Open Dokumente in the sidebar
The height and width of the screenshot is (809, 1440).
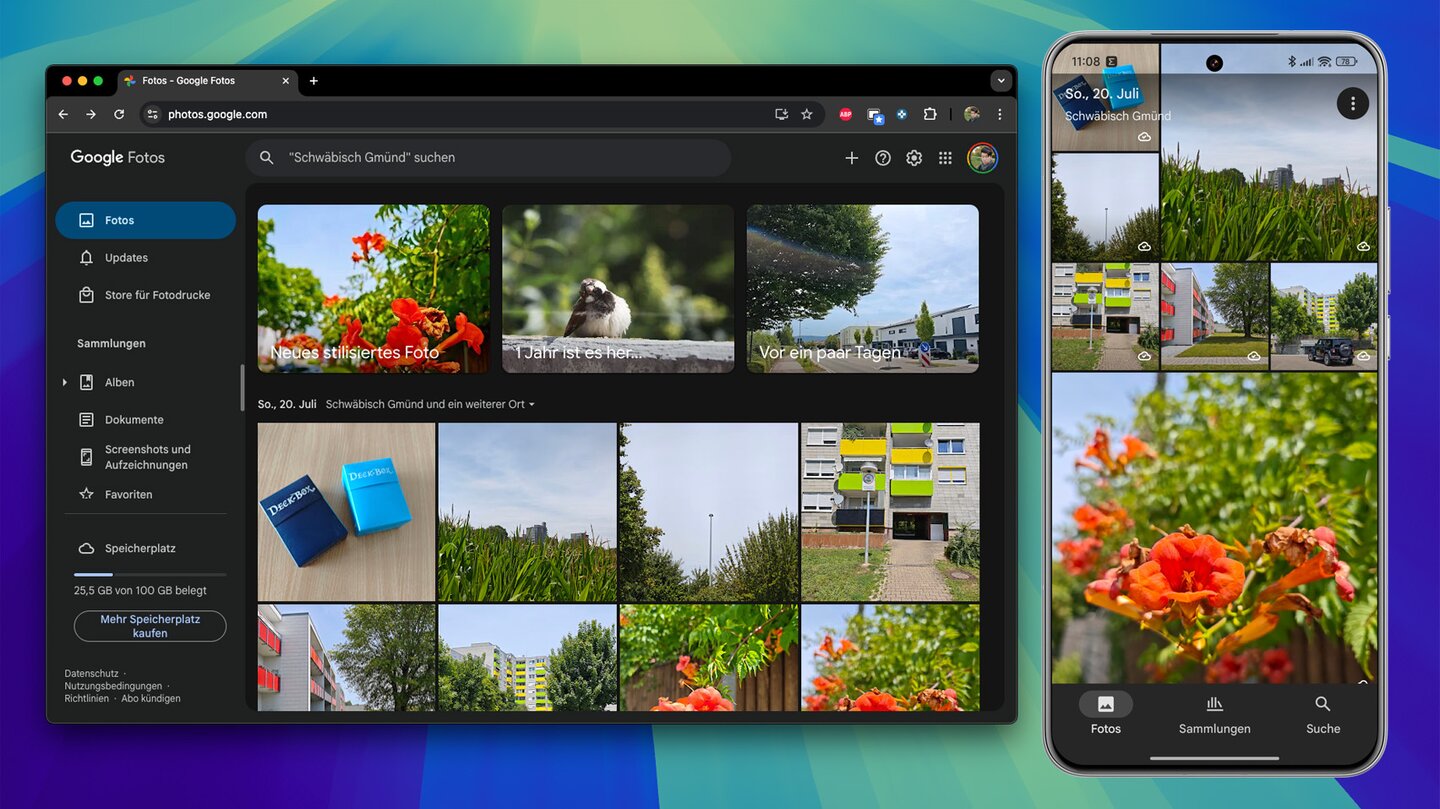(145, 420)
